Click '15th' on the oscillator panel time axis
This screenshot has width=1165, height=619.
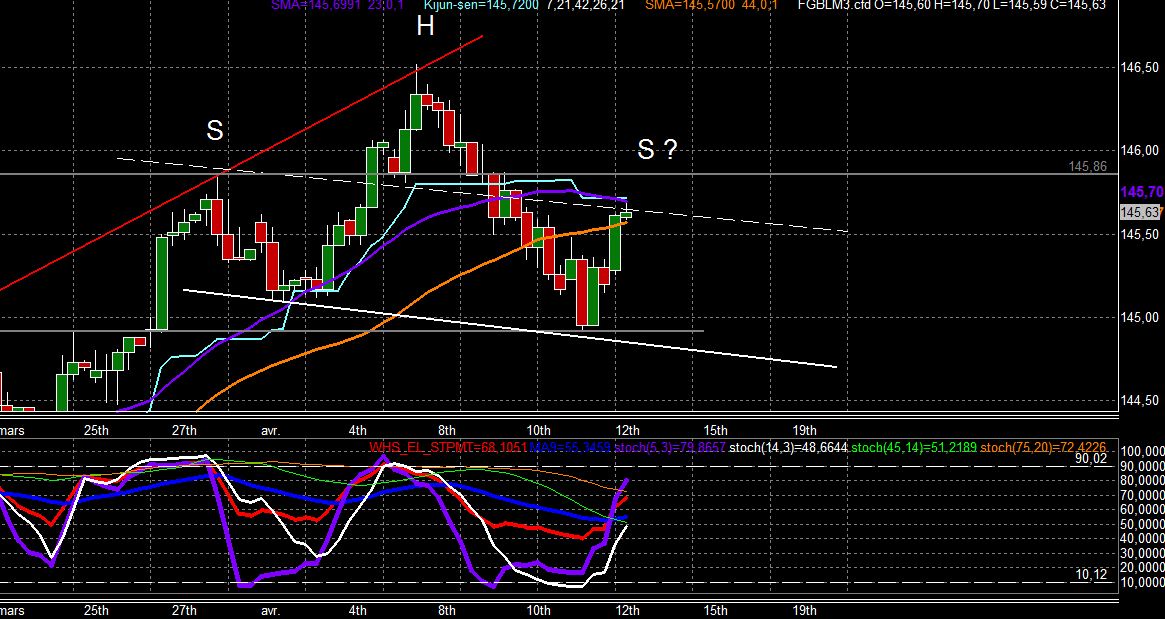715,610
